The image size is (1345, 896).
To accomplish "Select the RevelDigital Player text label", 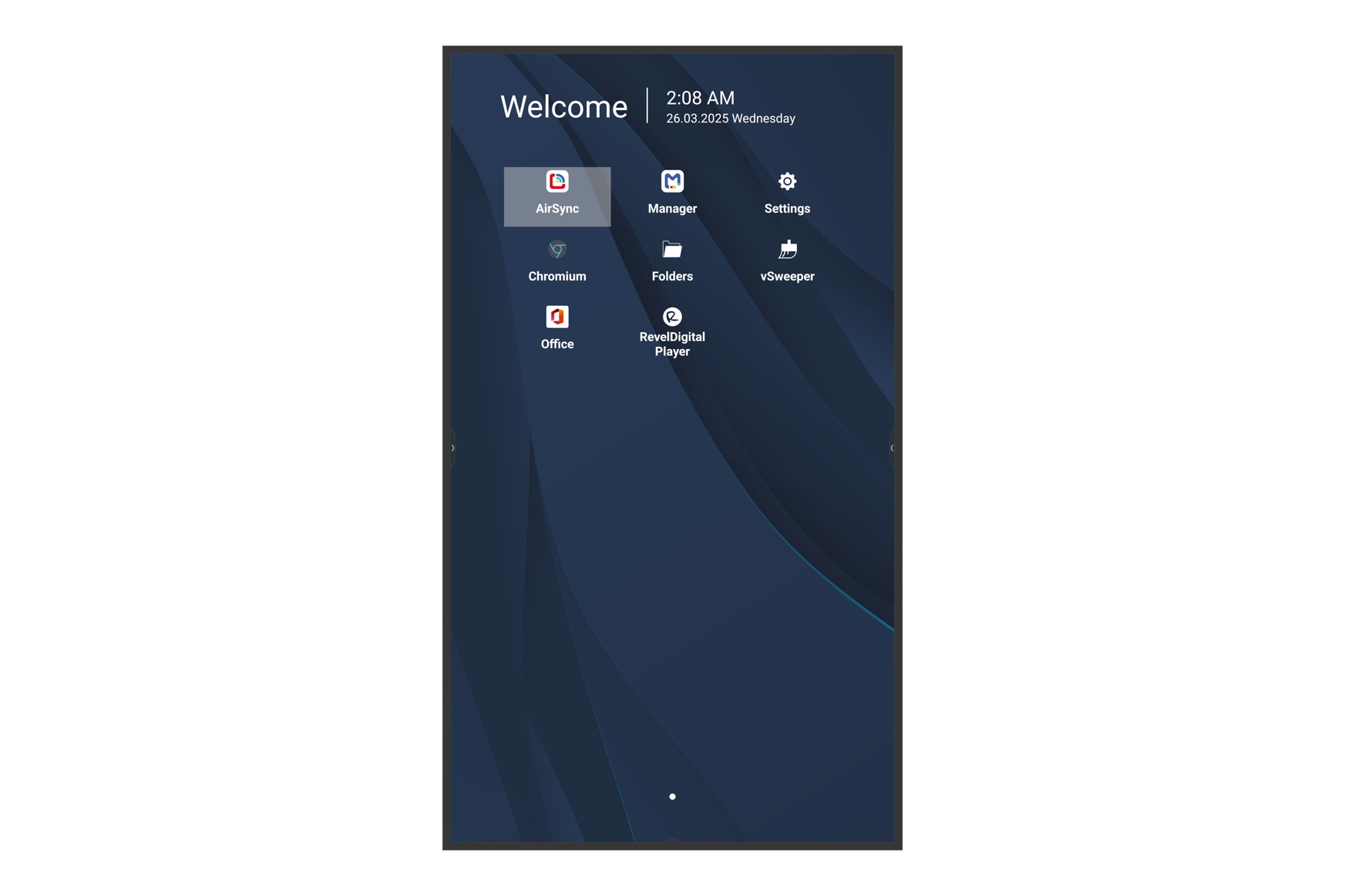I will (672, 344).
